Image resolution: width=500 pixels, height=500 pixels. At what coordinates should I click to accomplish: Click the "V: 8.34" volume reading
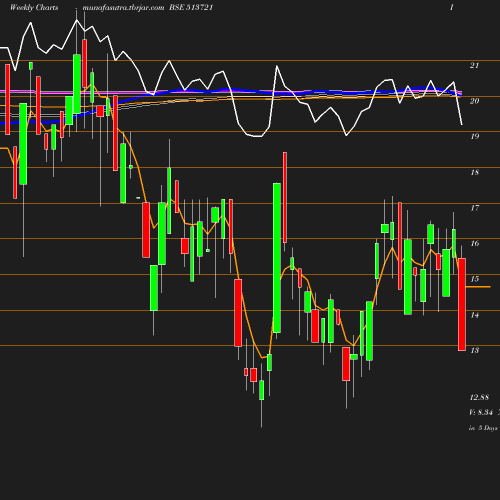pyautogui.click(x=481, y=412)
